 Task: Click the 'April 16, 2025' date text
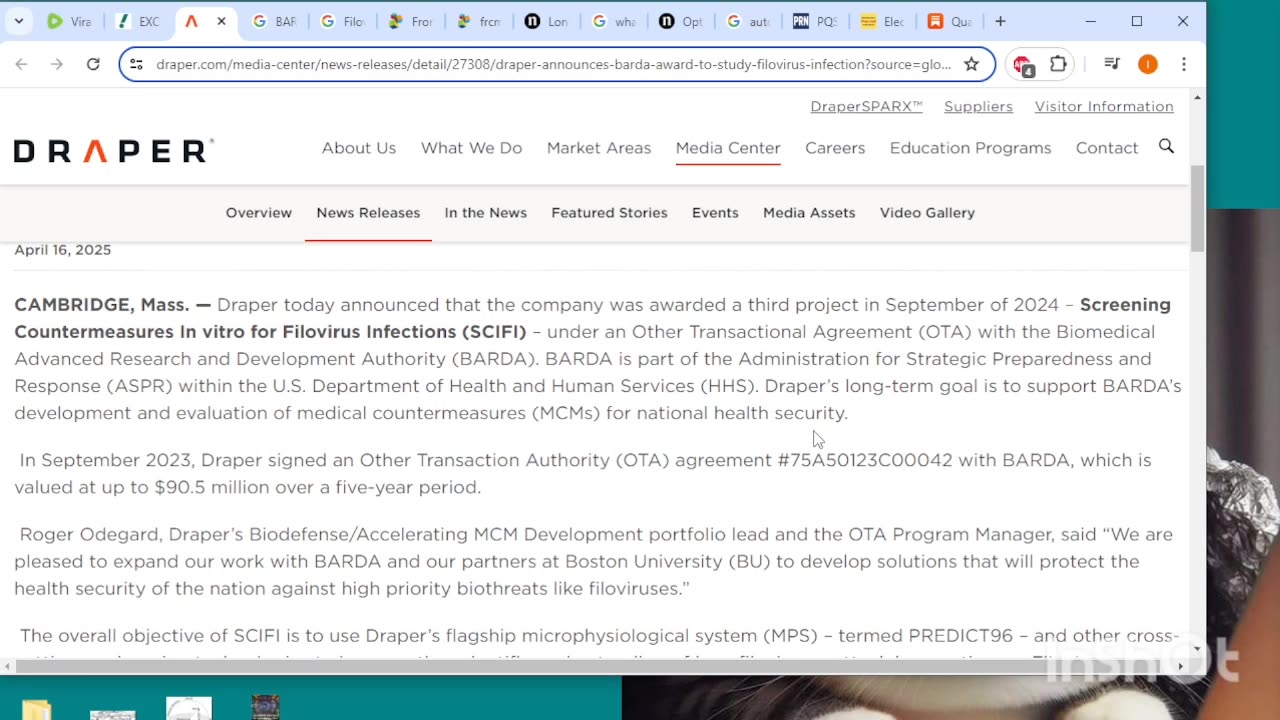point(63,250)
